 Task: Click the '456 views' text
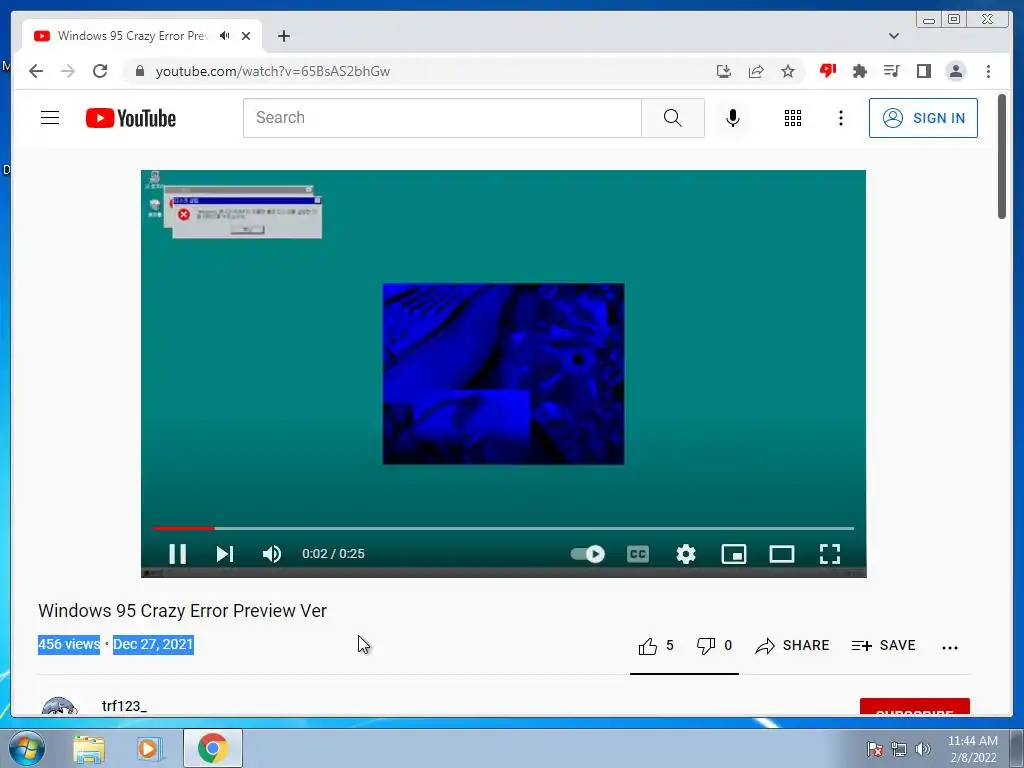(x=69, y=645)
